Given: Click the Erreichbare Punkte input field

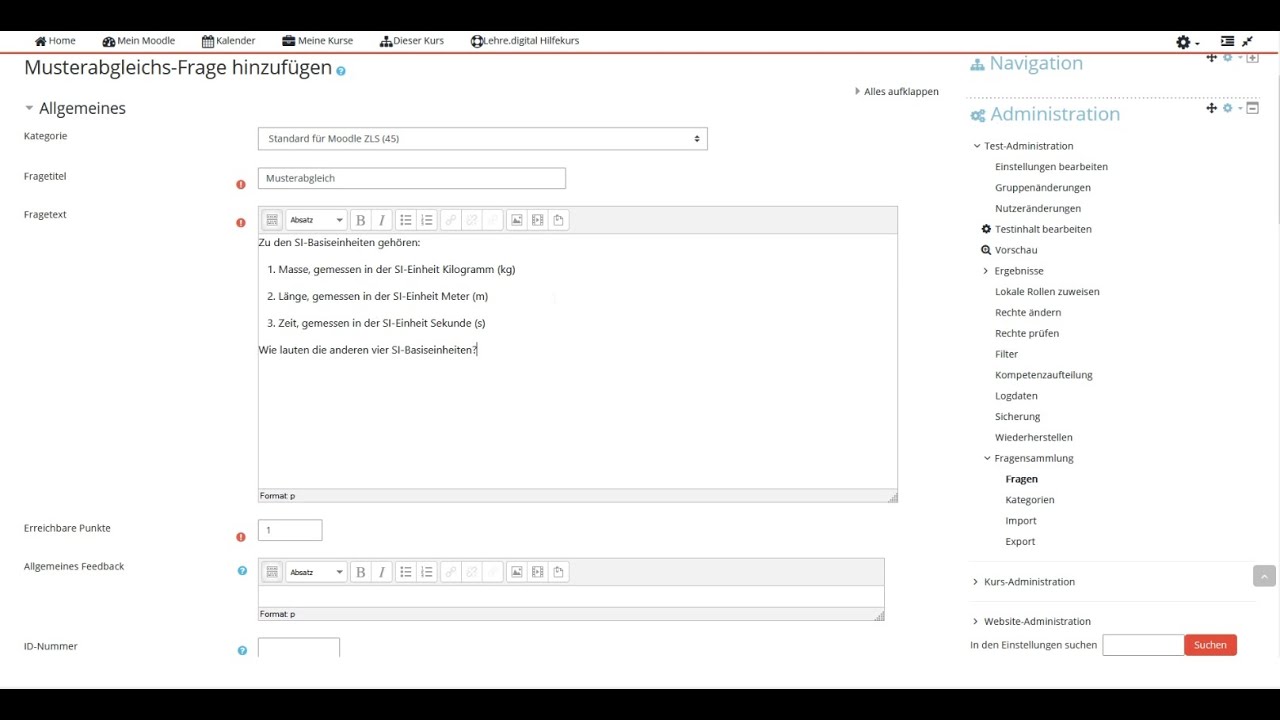Looking at the screenshot, I should [x=290, y=531].
